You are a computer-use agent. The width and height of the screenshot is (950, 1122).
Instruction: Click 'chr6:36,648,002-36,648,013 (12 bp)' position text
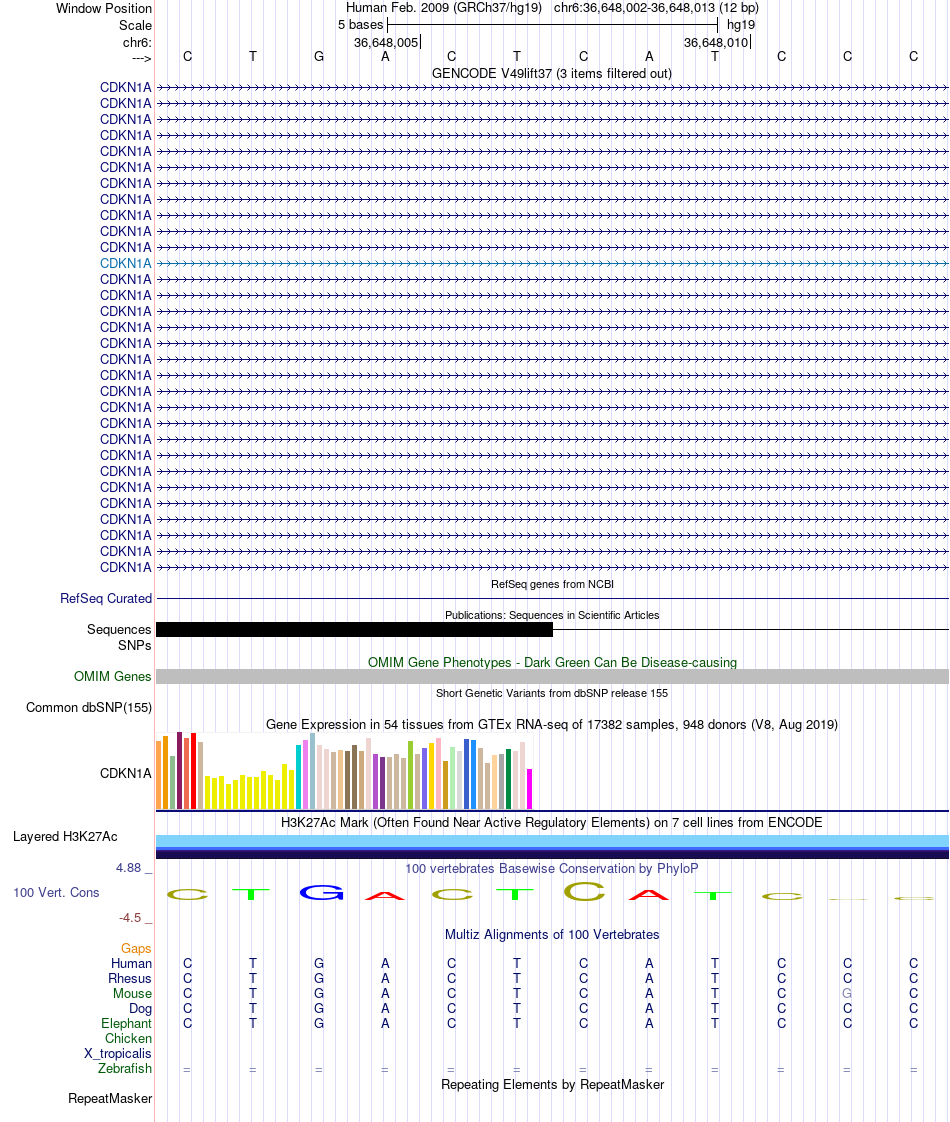pos(656,8)
